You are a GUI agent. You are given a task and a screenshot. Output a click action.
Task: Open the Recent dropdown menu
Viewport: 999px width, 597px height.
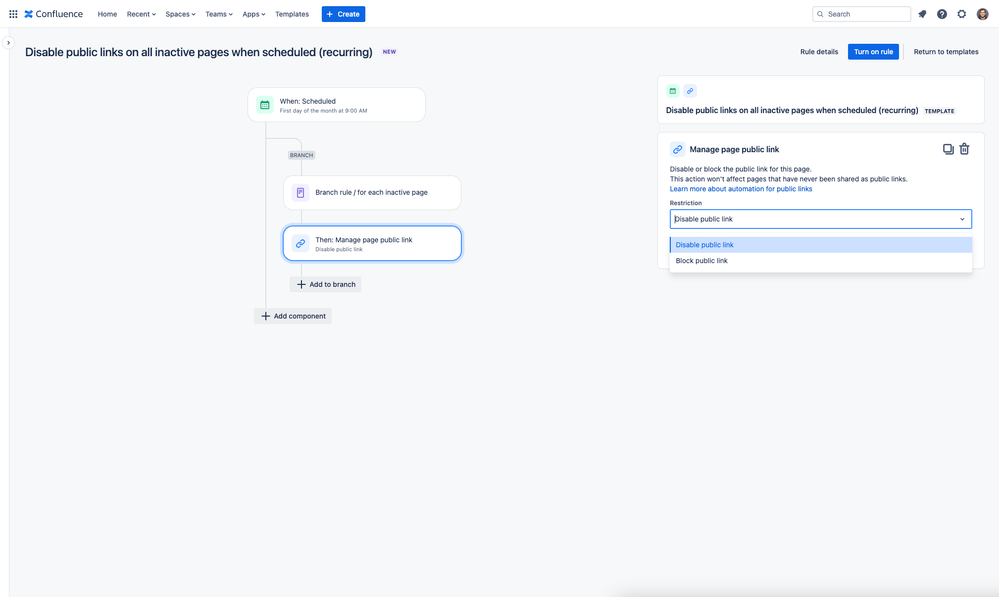click(x=141, y=14)
